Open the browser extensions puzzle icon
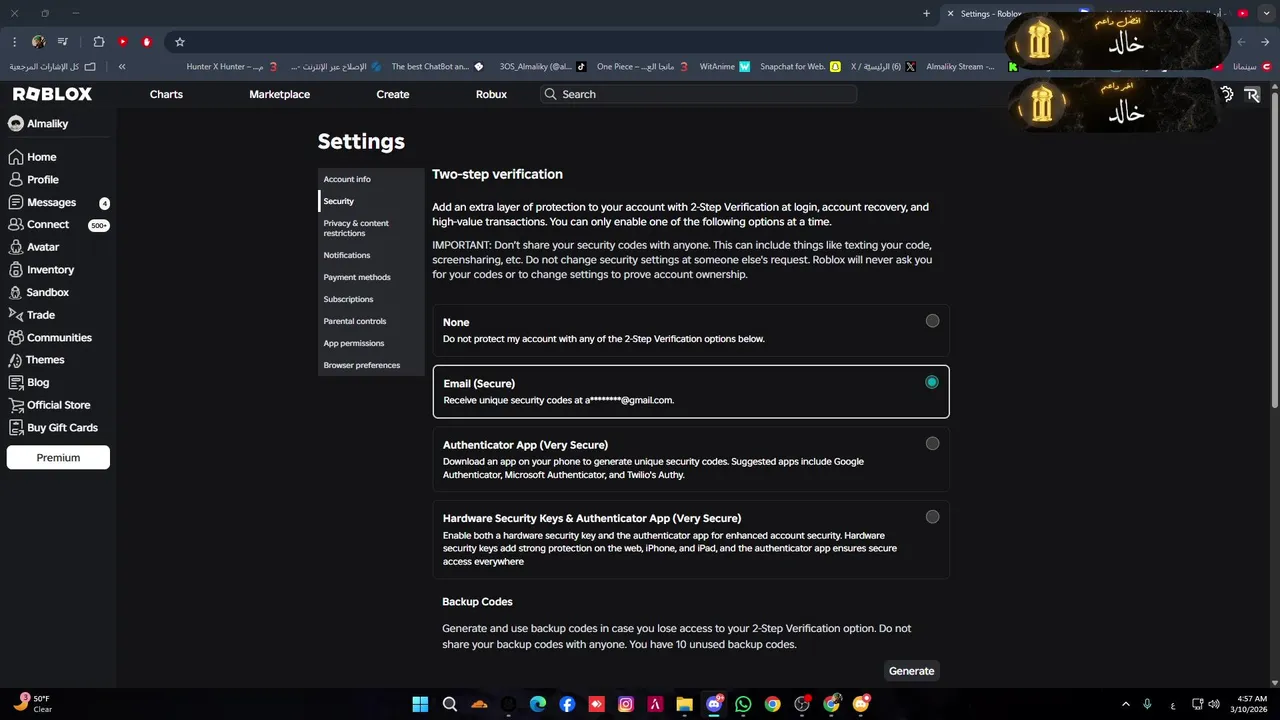 click(98, 42)
